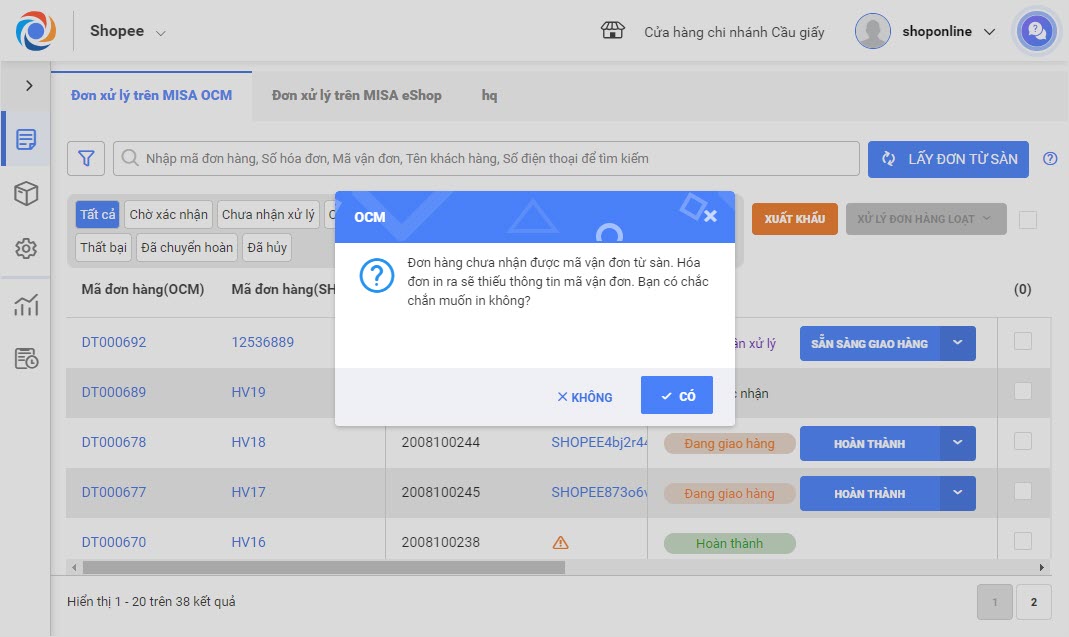
Task: Tick the checkbox for order DT000677
Action: click(x=1023, y=491)
